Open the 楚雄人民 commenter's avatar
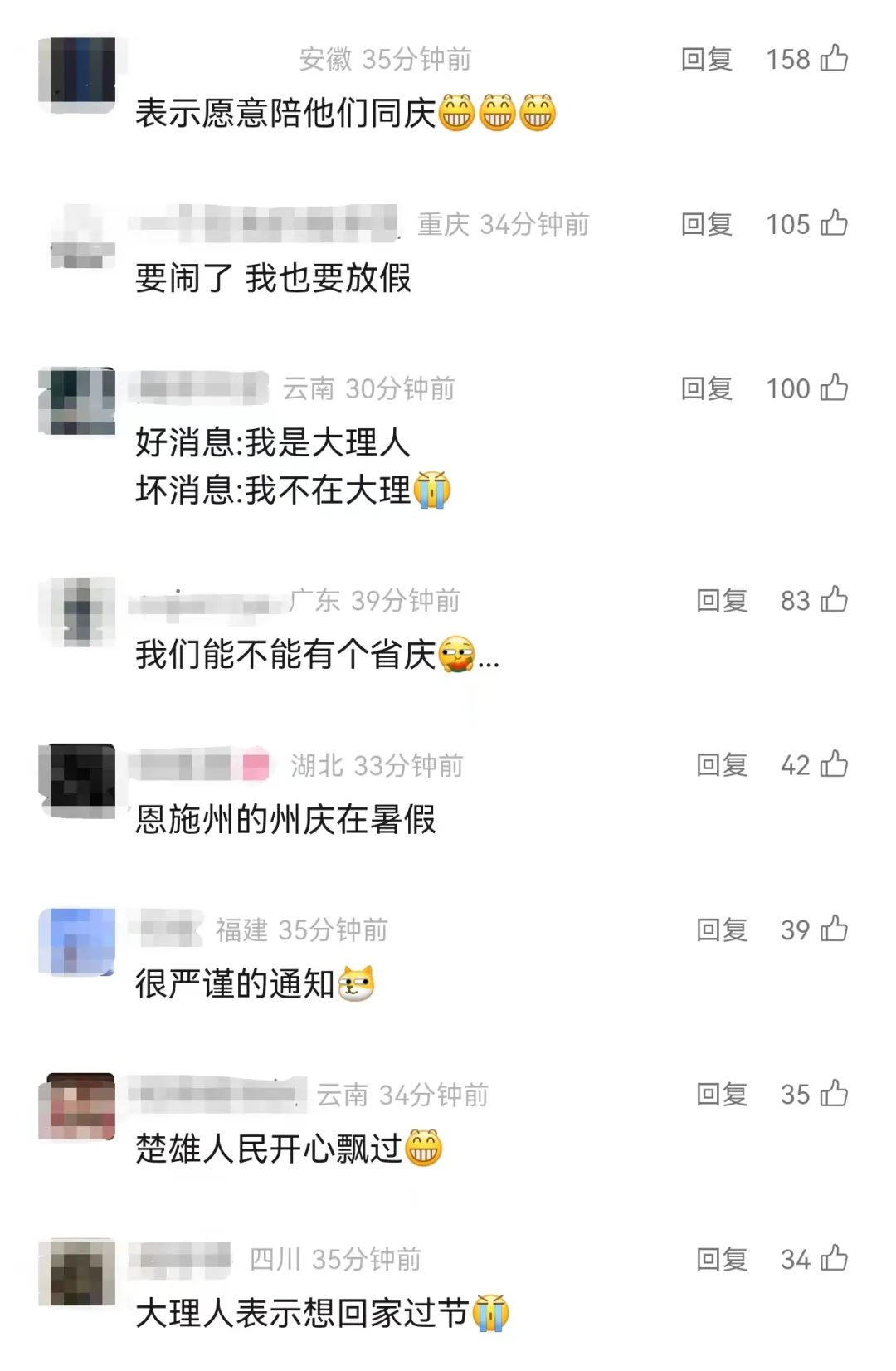 [x=77, y=1106]
